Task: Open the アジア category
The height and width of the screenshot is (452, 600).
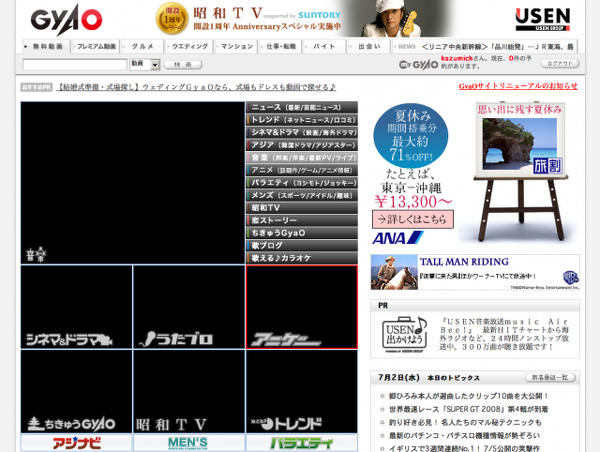Action: point(302,145)
